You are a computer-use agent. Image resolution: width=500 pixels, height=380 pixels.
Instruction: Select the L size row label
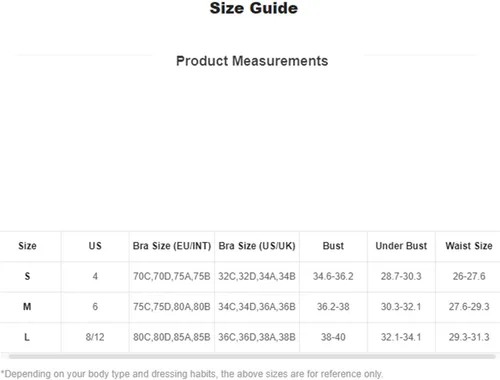tap(27, 337)
